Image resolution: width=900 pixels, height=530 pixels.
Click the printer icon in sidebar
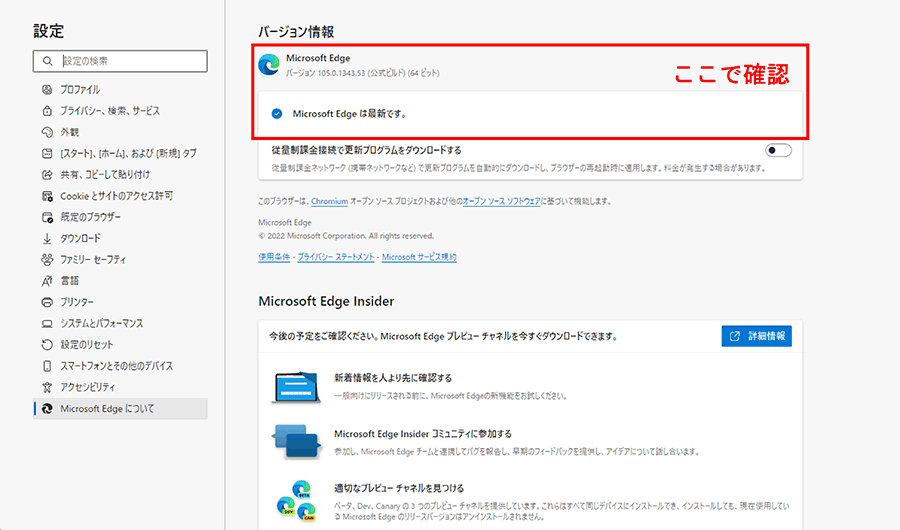(47, 302)
